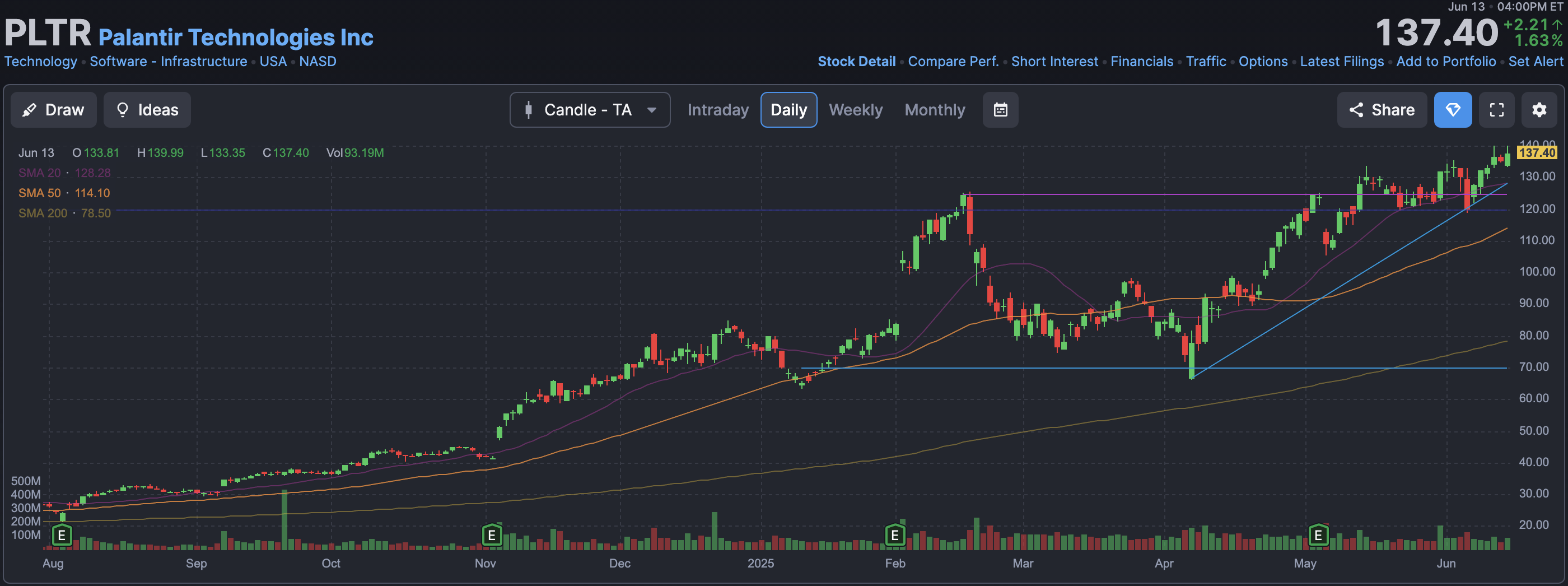Open the Stock Detail link
1568x586 pixels.
tap(856, 62)
